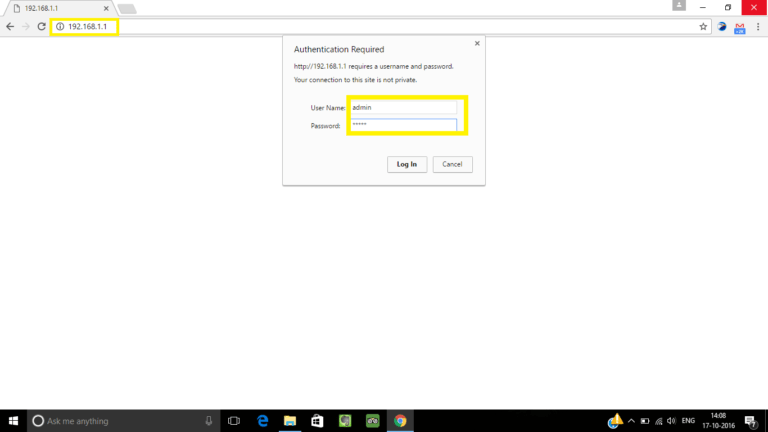This screenshot has width=768, height=432.
Task: Open the Windows Store taskbar icon
Action: [317, 421]
